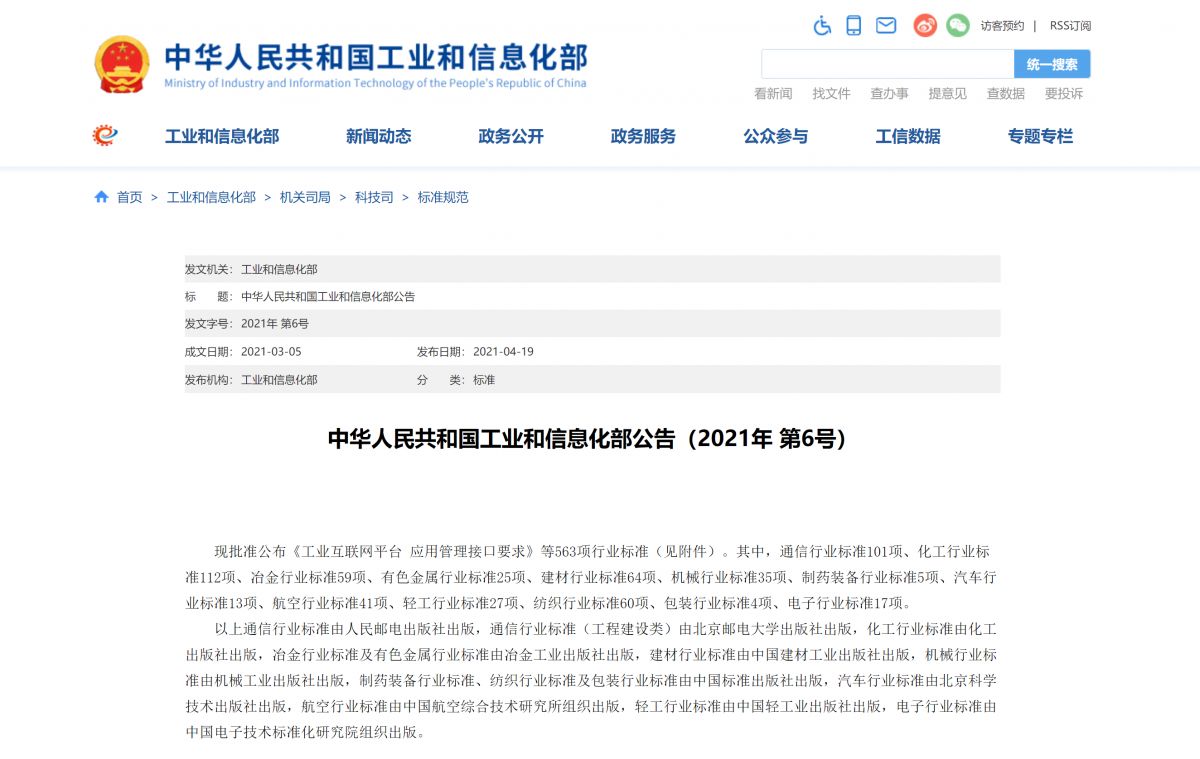Go to 标准规范 breadcrumb link
The image size is (1200, 759).
pyautogui.click(x=443, y=198)
